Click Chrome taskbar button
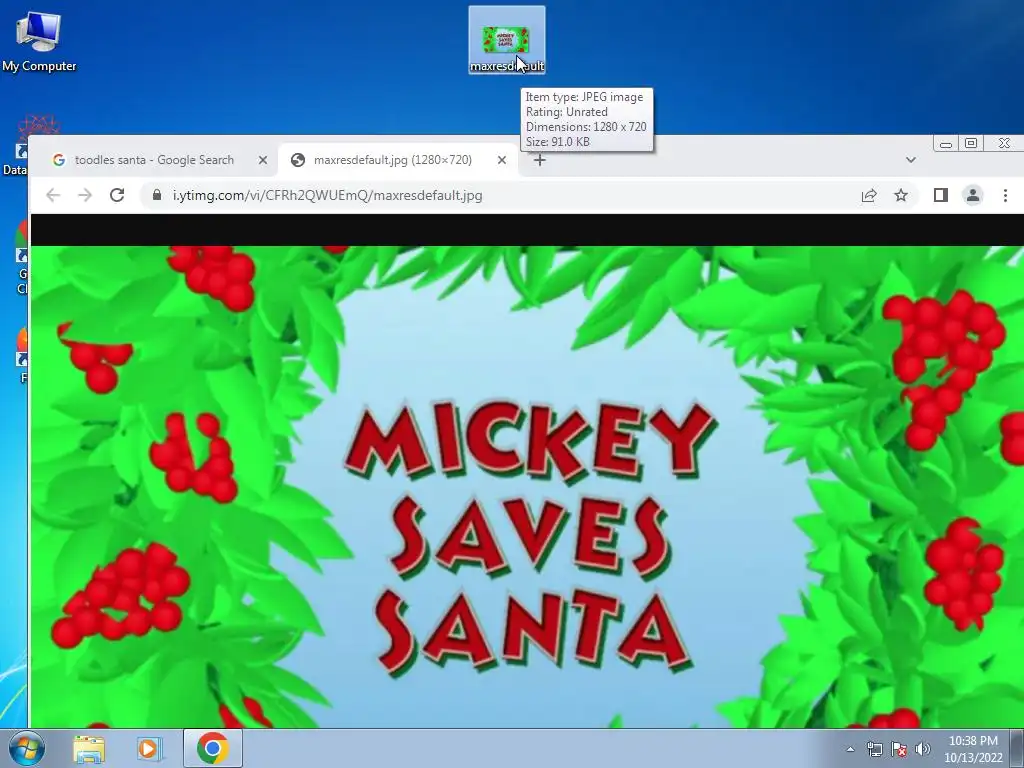The height and width of the screenshot is (768, 1024). click(212, 748)
